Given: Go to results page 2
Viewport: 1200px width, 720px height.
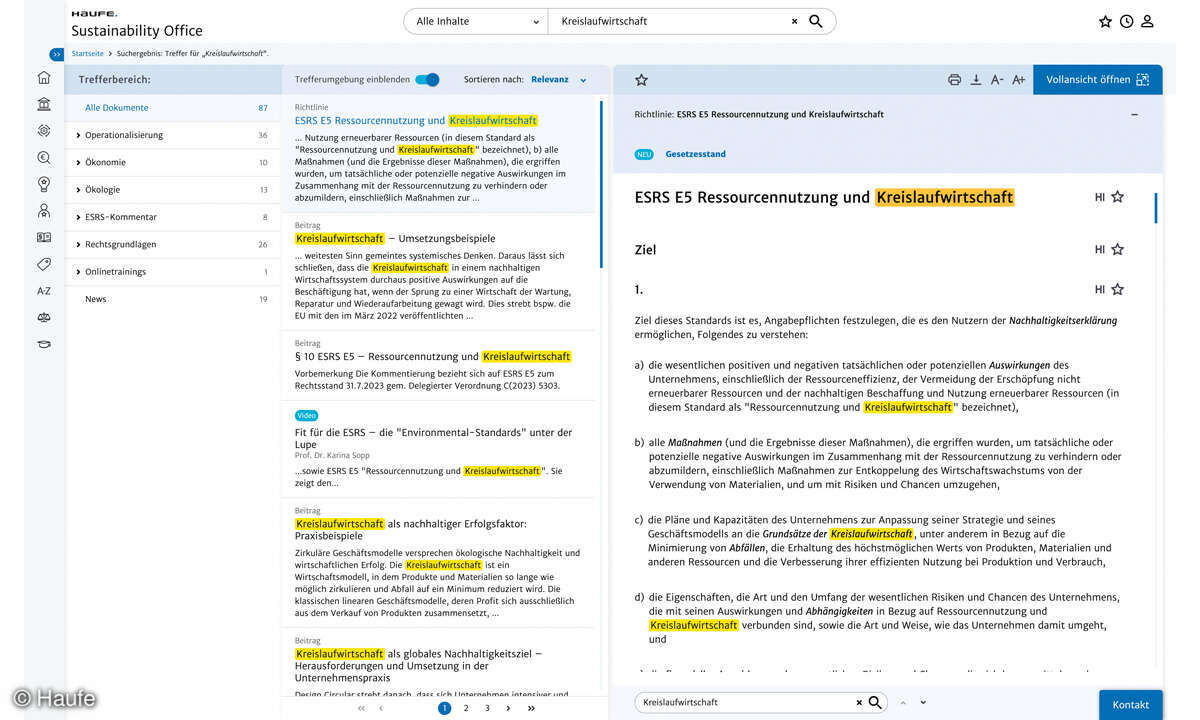Looking at the screenshot, I should click(x=466, y=708).
